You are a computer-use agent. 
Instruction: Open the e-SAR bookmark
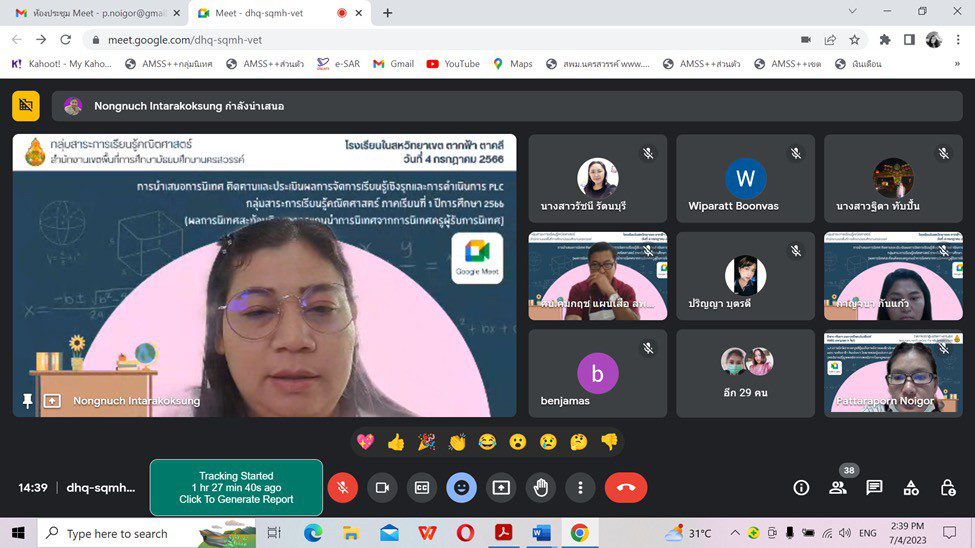pos(338,63)
